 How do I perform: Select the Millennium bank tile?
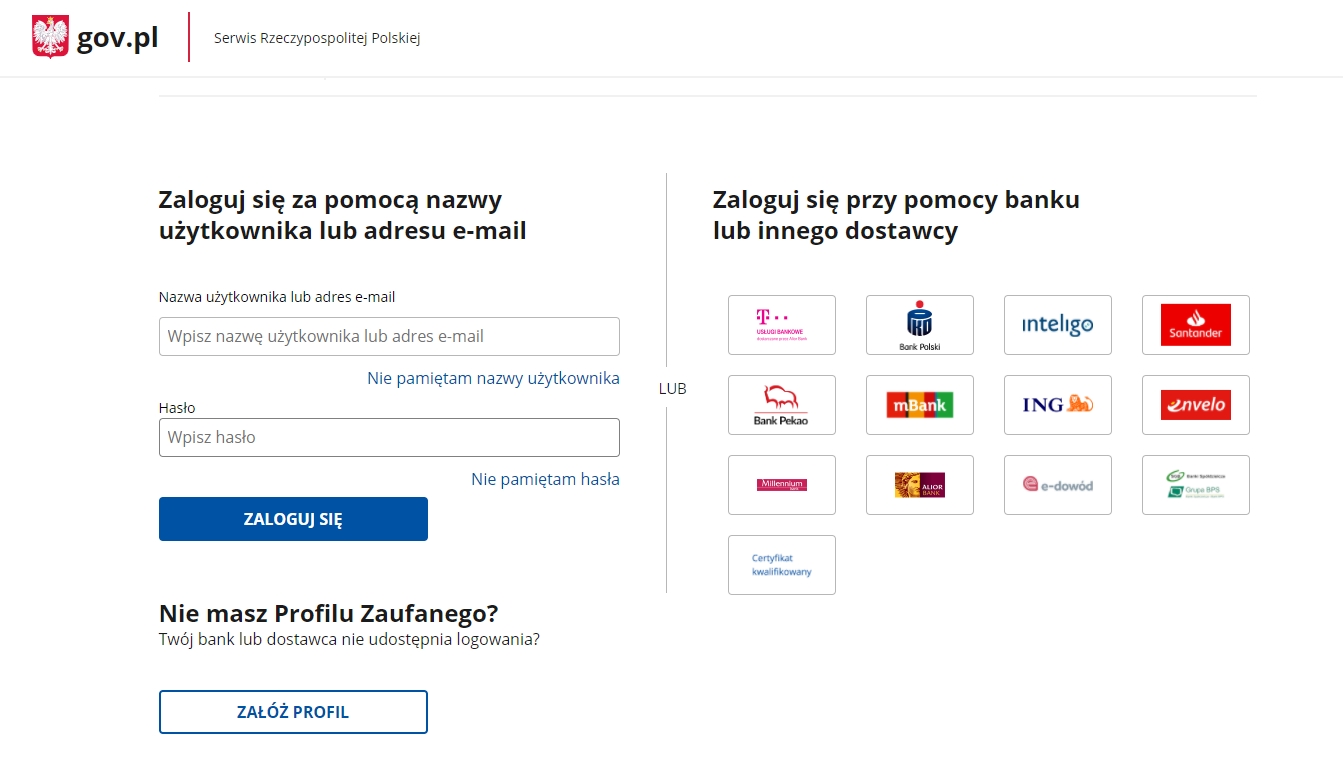[x=781, y=485]
